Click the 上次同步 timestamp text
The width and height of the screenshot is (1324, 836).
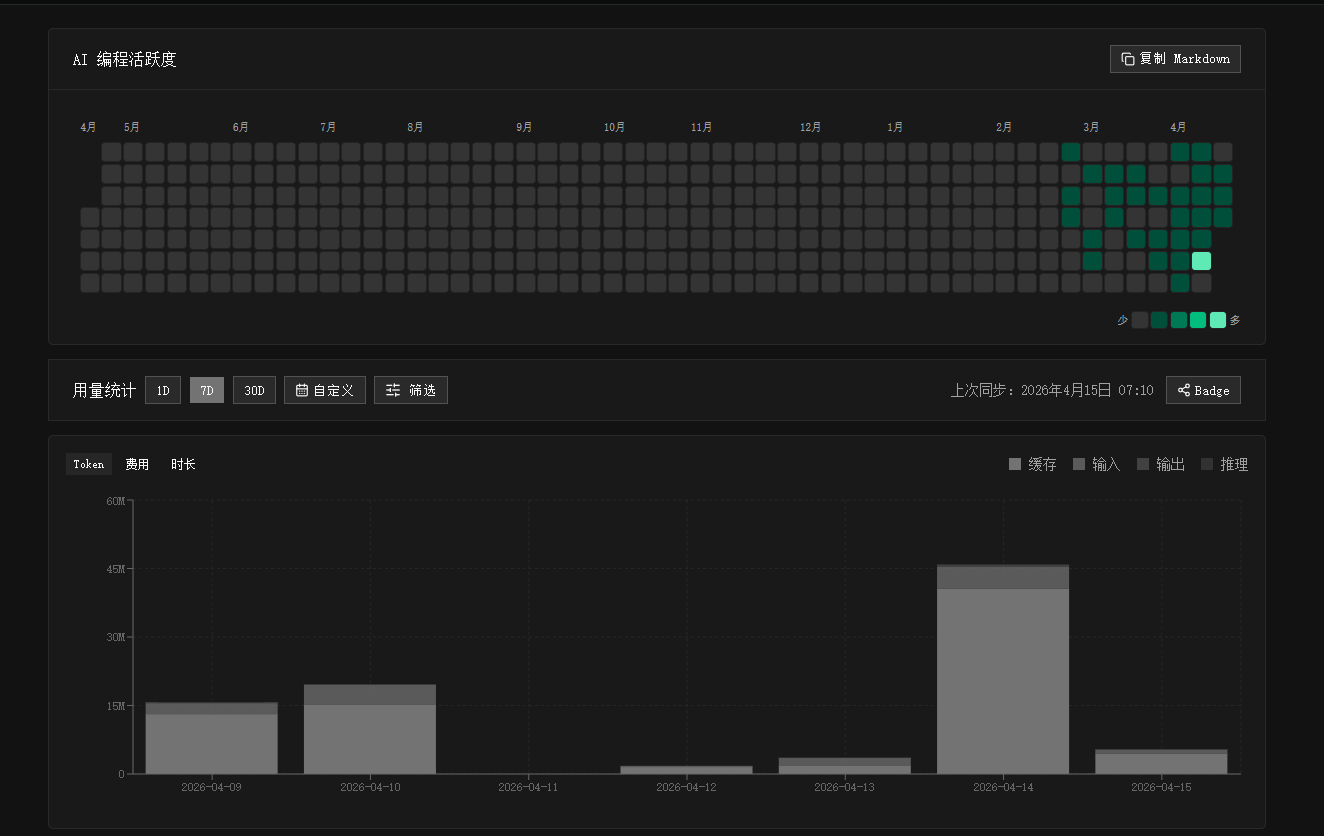(x=1052, y=390)
